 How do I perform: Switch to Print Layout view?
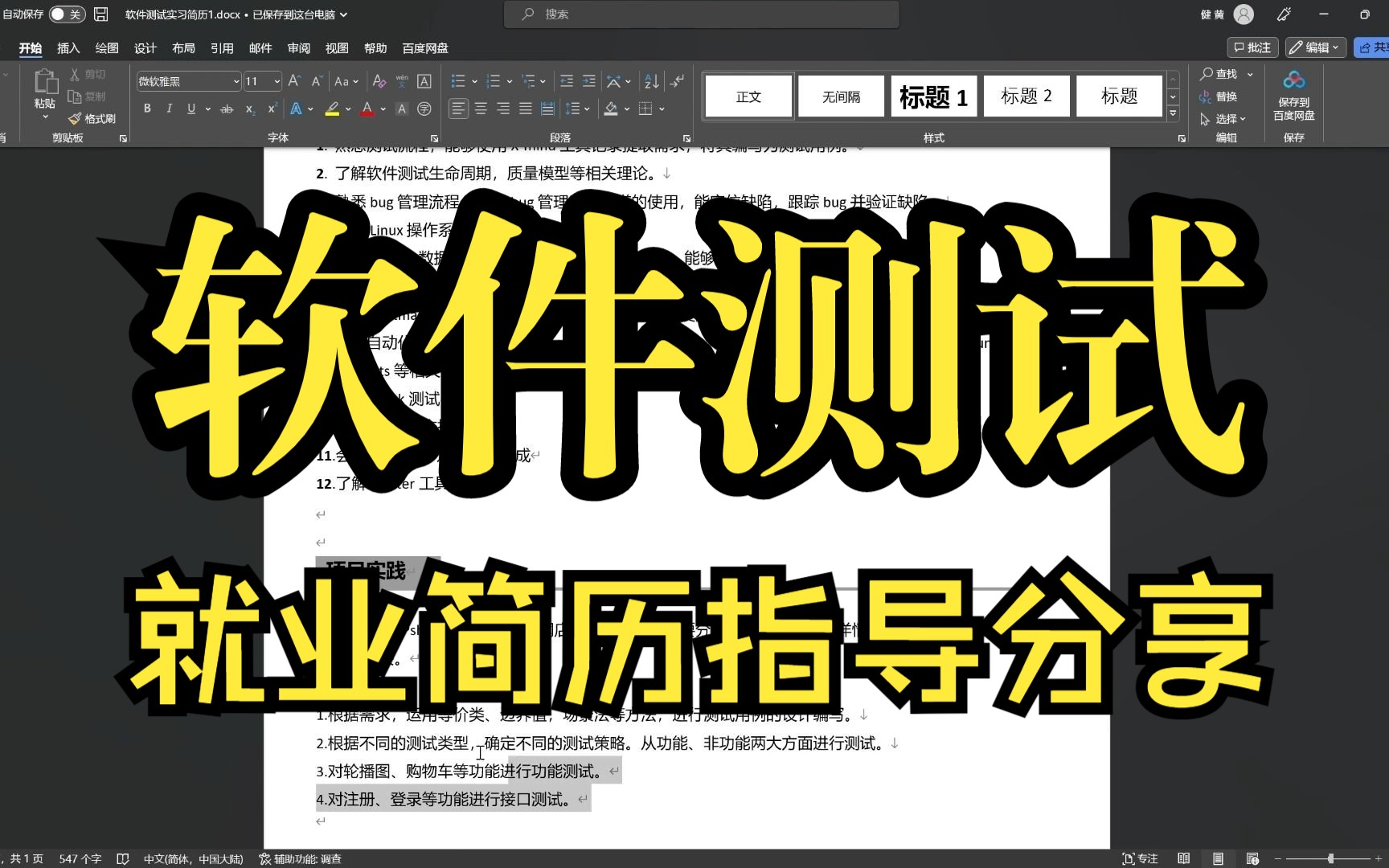coord(1218,858)
